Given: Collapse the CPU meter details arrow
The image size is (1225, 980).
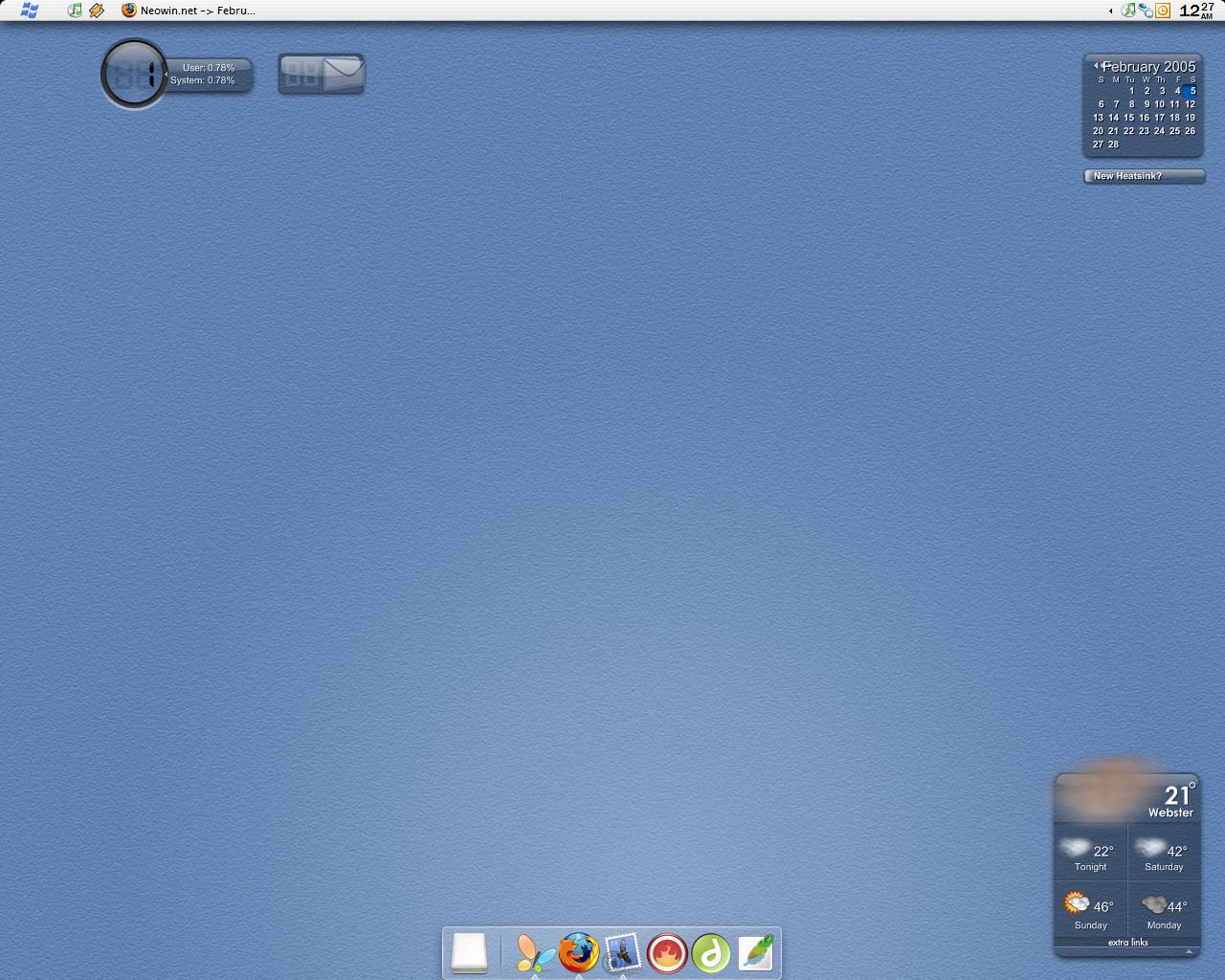Looking at the screenshot, I should point(166,74).
